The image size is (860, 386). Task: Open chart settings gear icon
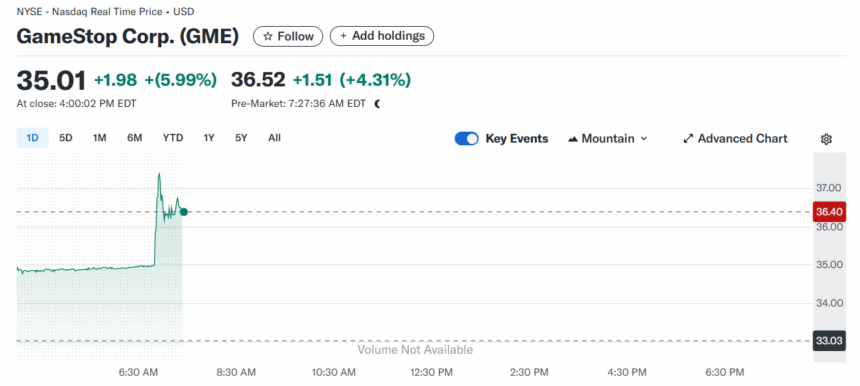pyautogui.click(x=826, y=139)
